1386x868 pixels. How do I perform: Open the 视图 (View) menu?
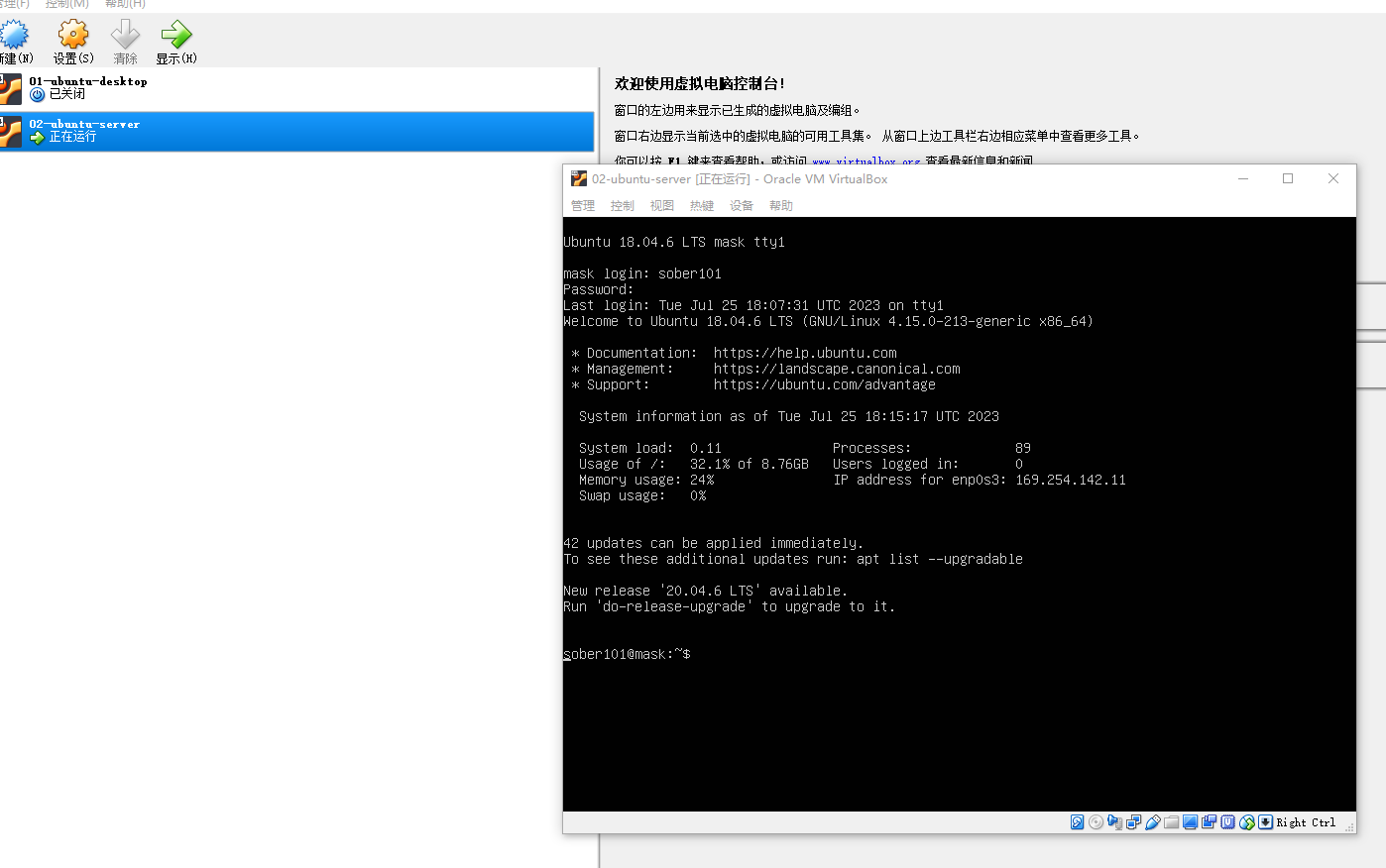pos(661,205)
